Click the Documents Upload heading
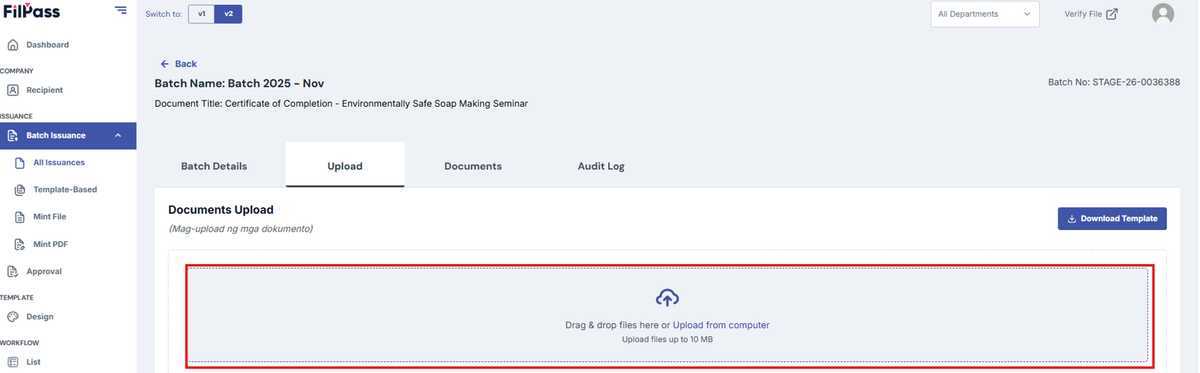Viewport: 1200px width, 373px height. point(221,210)
